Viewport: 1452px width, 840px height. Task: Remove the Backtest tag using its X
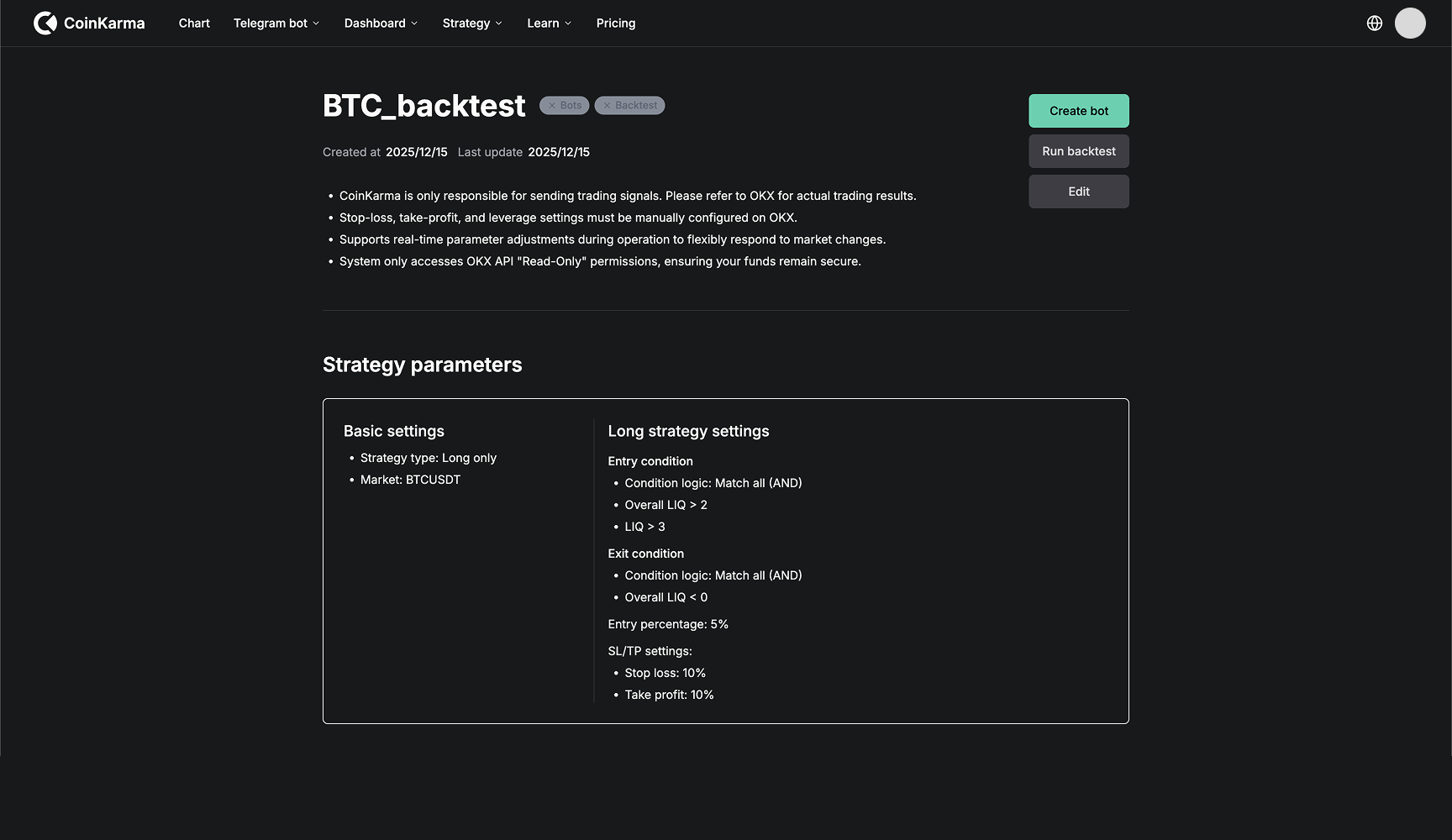[x=607, y=106]
